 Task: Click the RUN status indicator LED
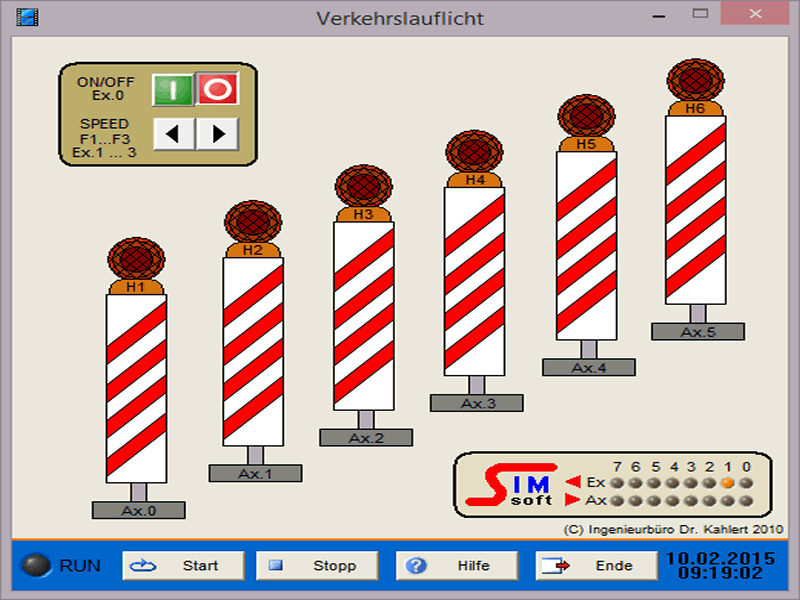pos(37,565)
